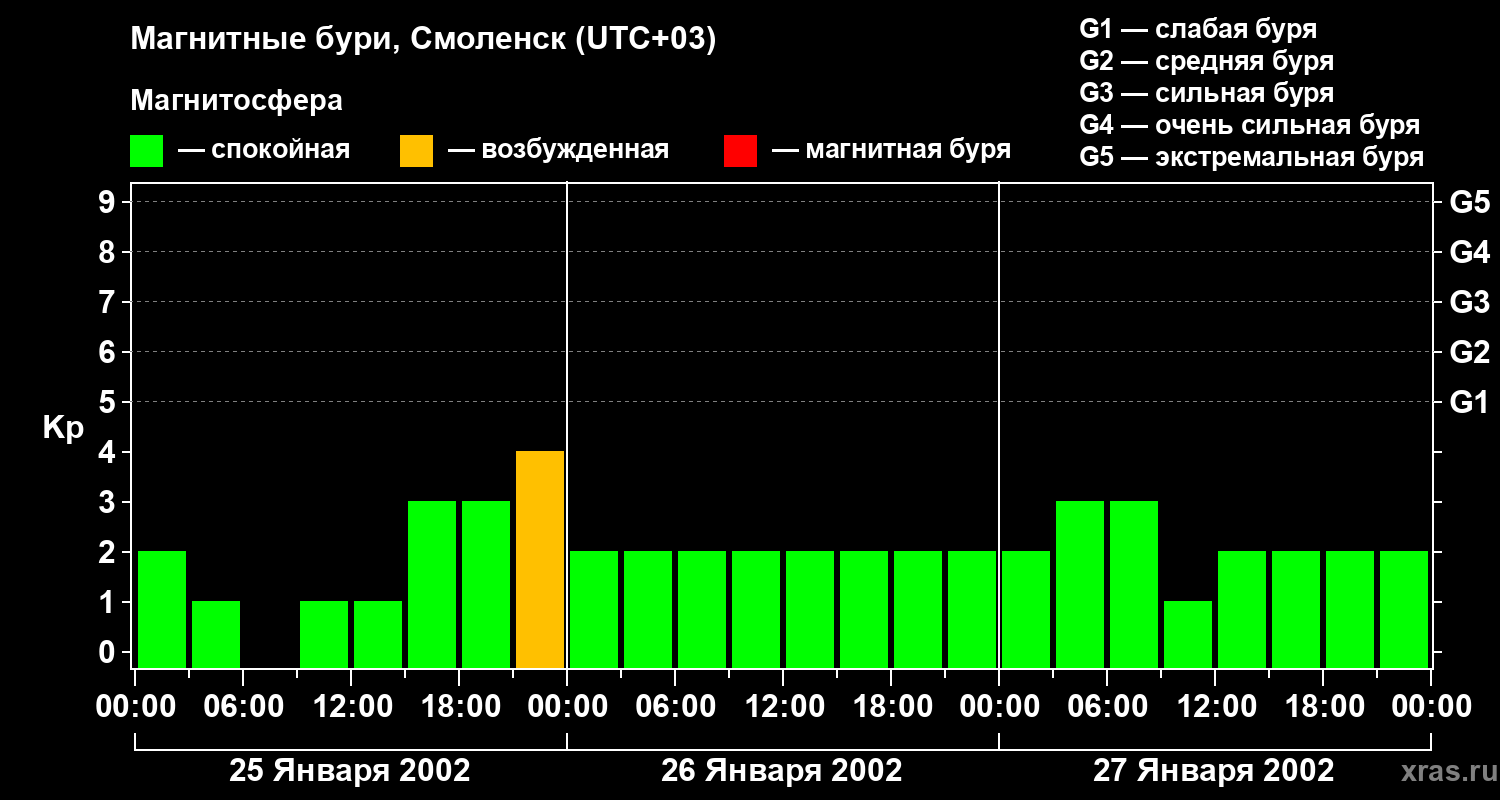Click the final green bar of 27 January

point(1404,610)
